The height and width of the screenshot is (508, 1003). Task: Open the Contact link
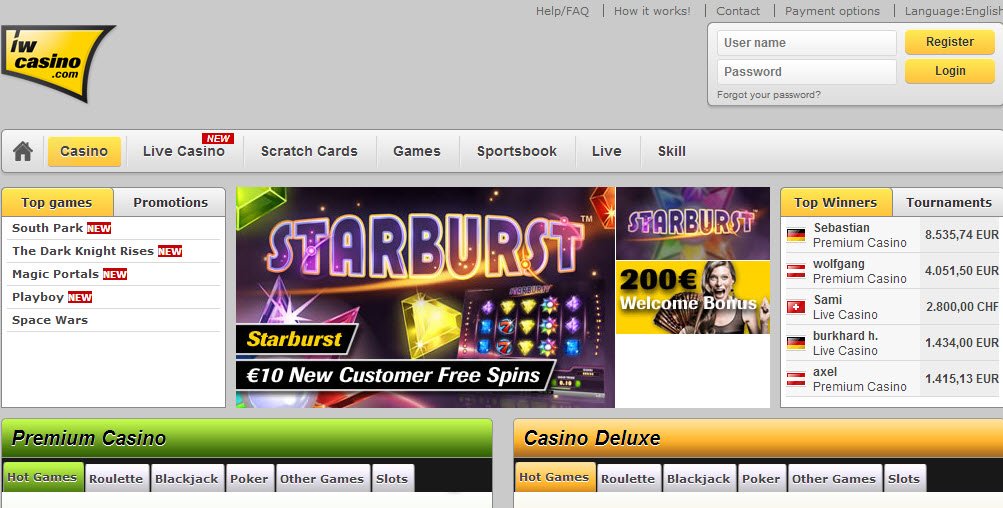(x=738, y=11)
